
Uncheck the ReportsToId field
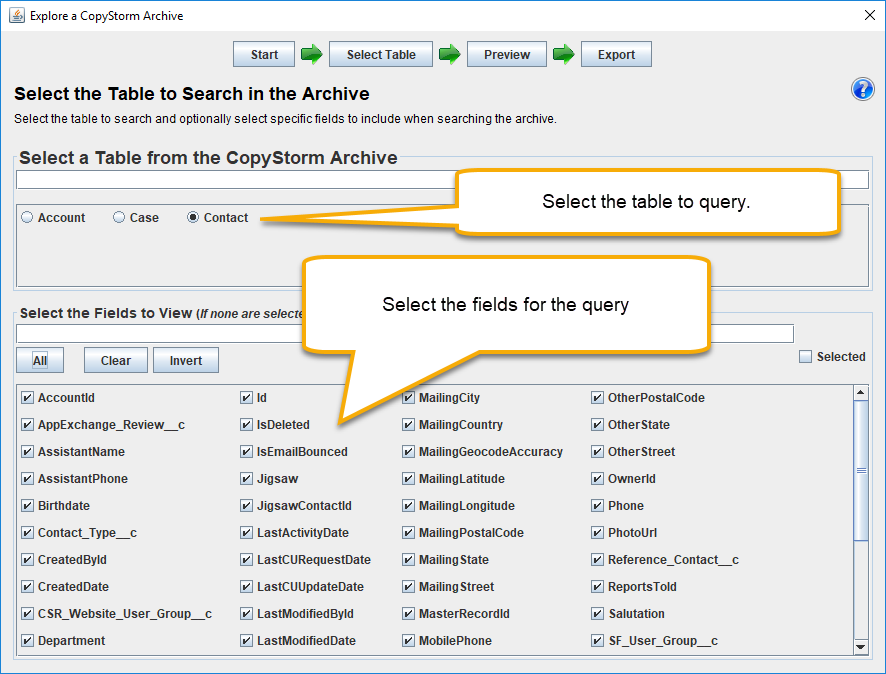pos(597,587)
